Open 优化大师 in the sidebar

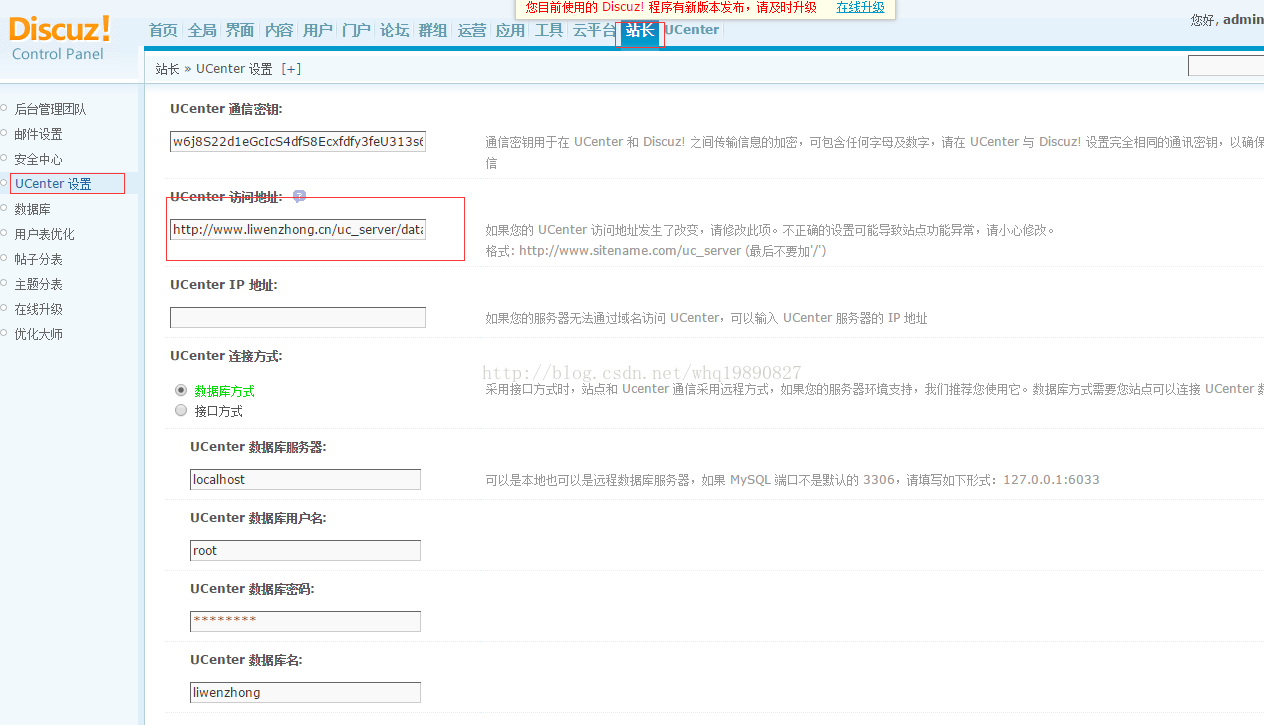point(38,334)
